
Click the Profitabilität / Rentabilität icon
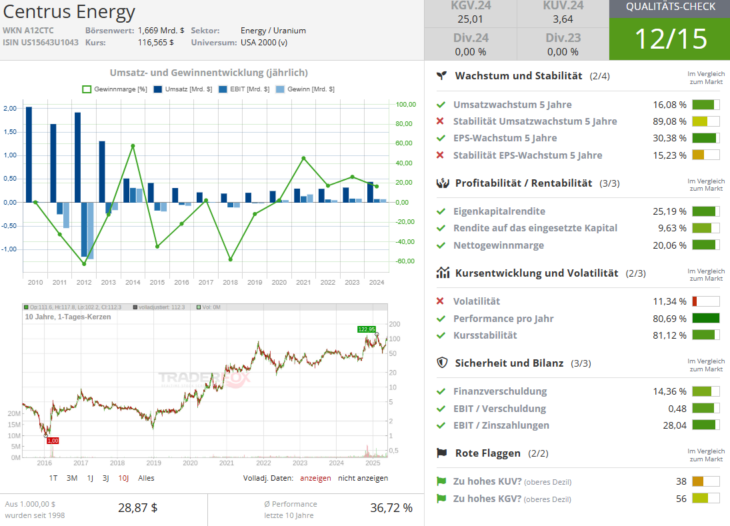[441, 183]
